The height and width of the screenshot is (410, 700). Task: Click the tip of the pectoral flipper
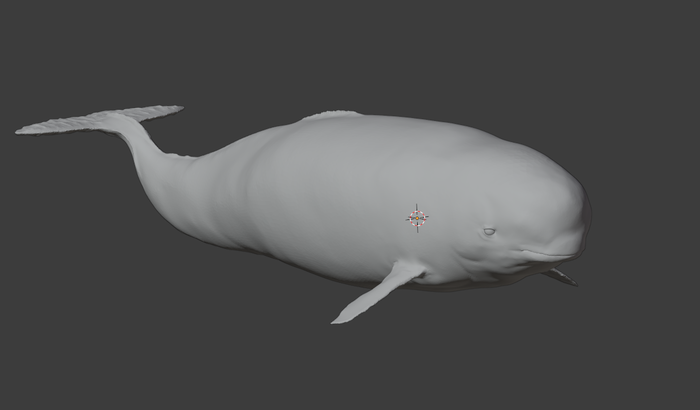pos(337,320)
